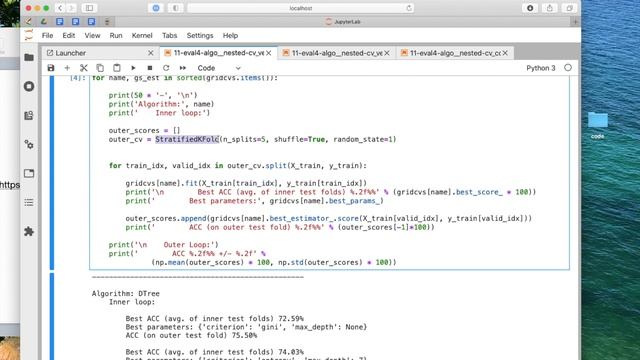Viewport: 640px width, 360px height.
Task: Click the np.mean(outer_scores) line
Action: coord(273,262)
